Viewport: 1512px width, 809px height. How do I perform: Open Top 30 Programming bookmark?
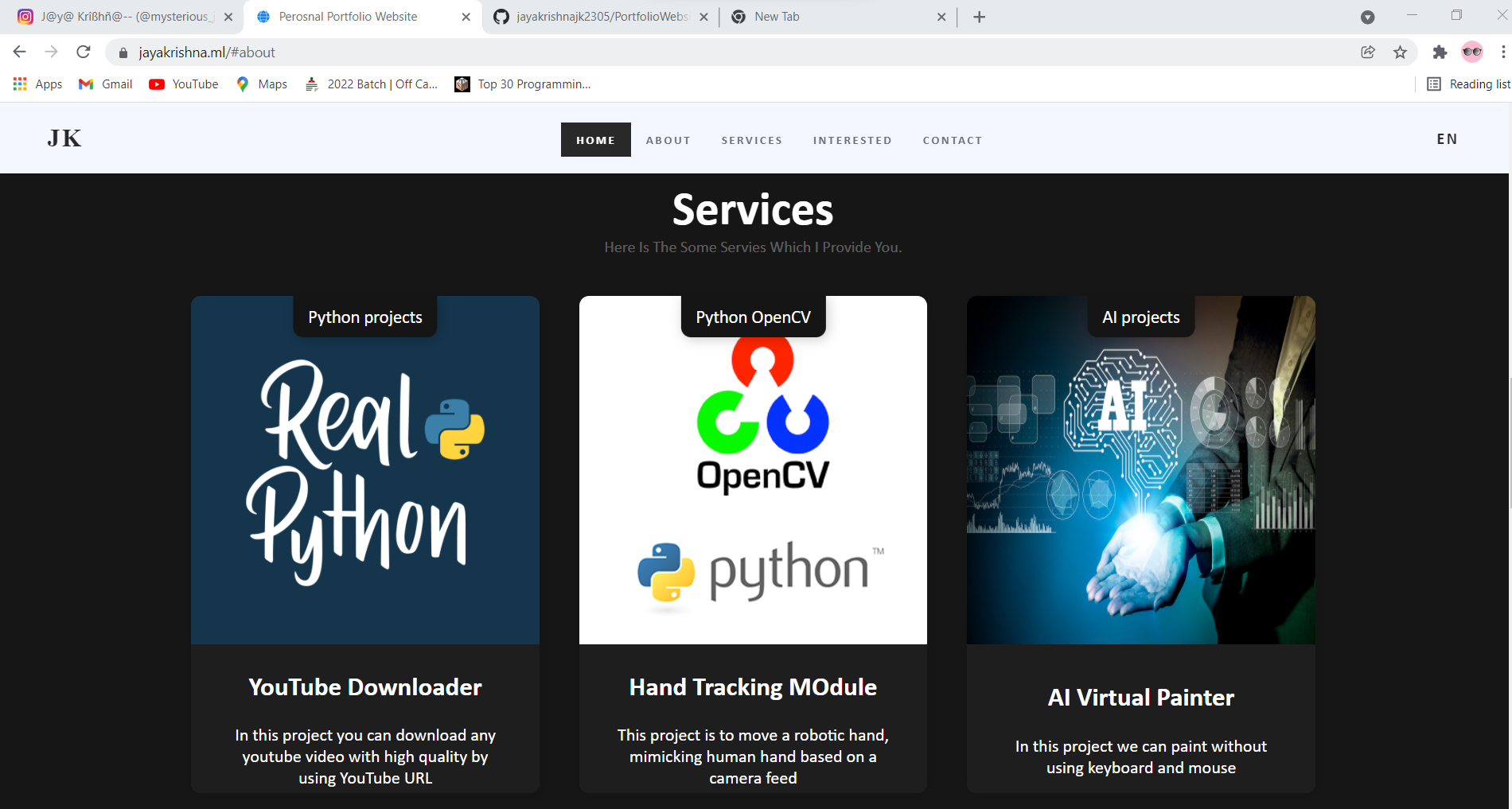click(522, 84)
